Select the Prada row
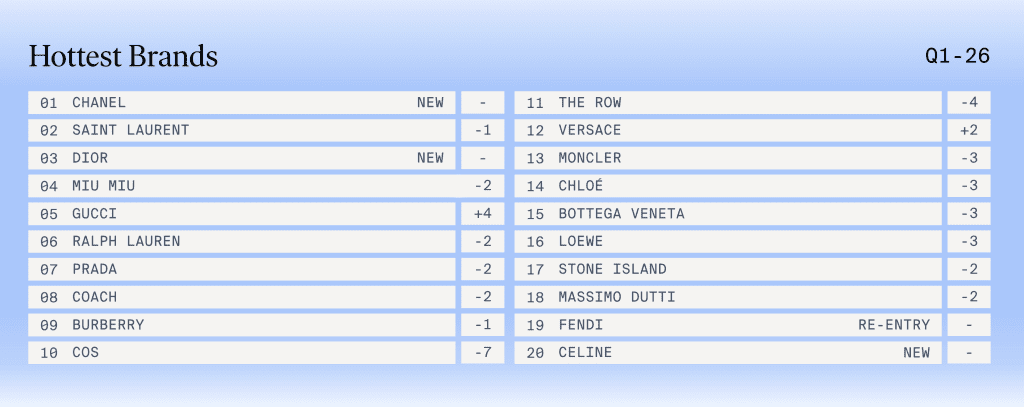The height and width of the screenshot is (407, 1024). (241, 269)
